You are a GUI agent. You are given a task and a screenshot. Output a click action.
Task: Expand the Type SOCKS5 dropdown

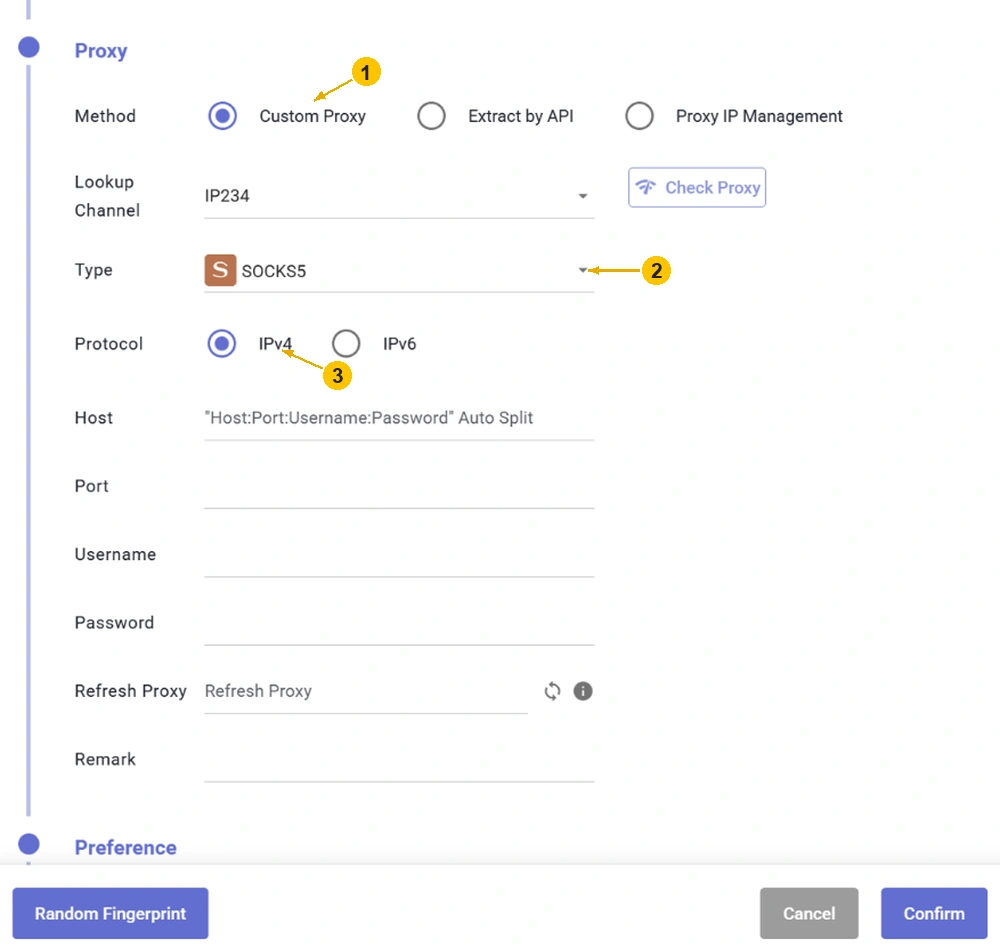pyautogui.click(x=399, y=270)
